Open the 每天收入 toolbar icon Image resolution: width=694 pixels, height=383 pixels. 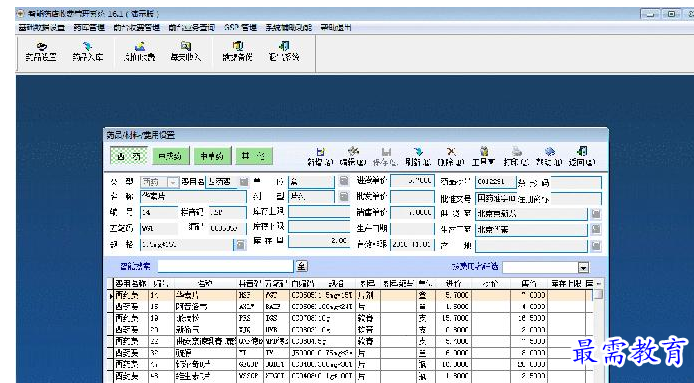pyautogui.click(x=186, y=52)
